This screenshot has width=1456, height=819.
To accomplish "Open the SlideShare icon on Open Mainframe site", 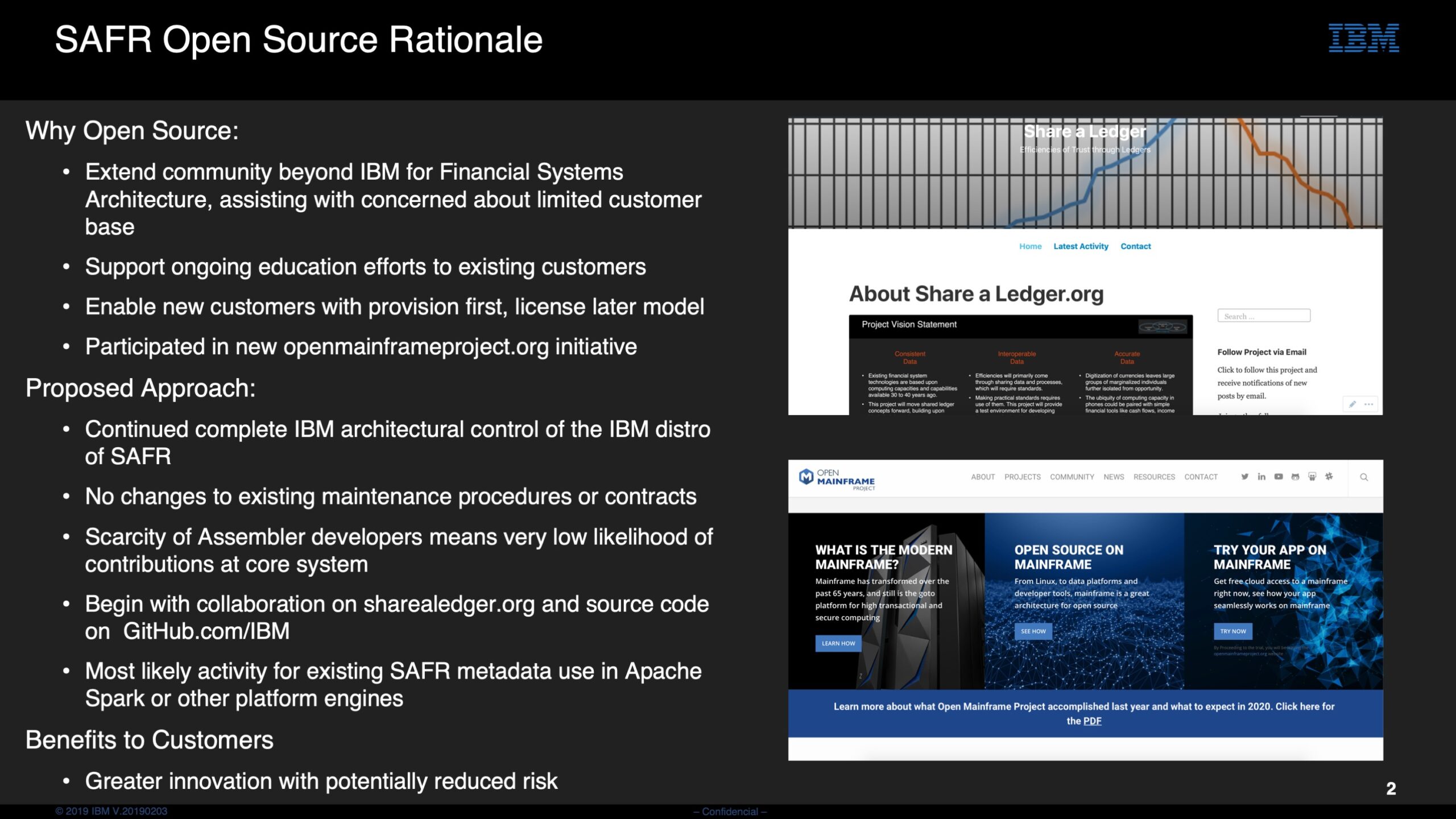I will click(1312, 477).
